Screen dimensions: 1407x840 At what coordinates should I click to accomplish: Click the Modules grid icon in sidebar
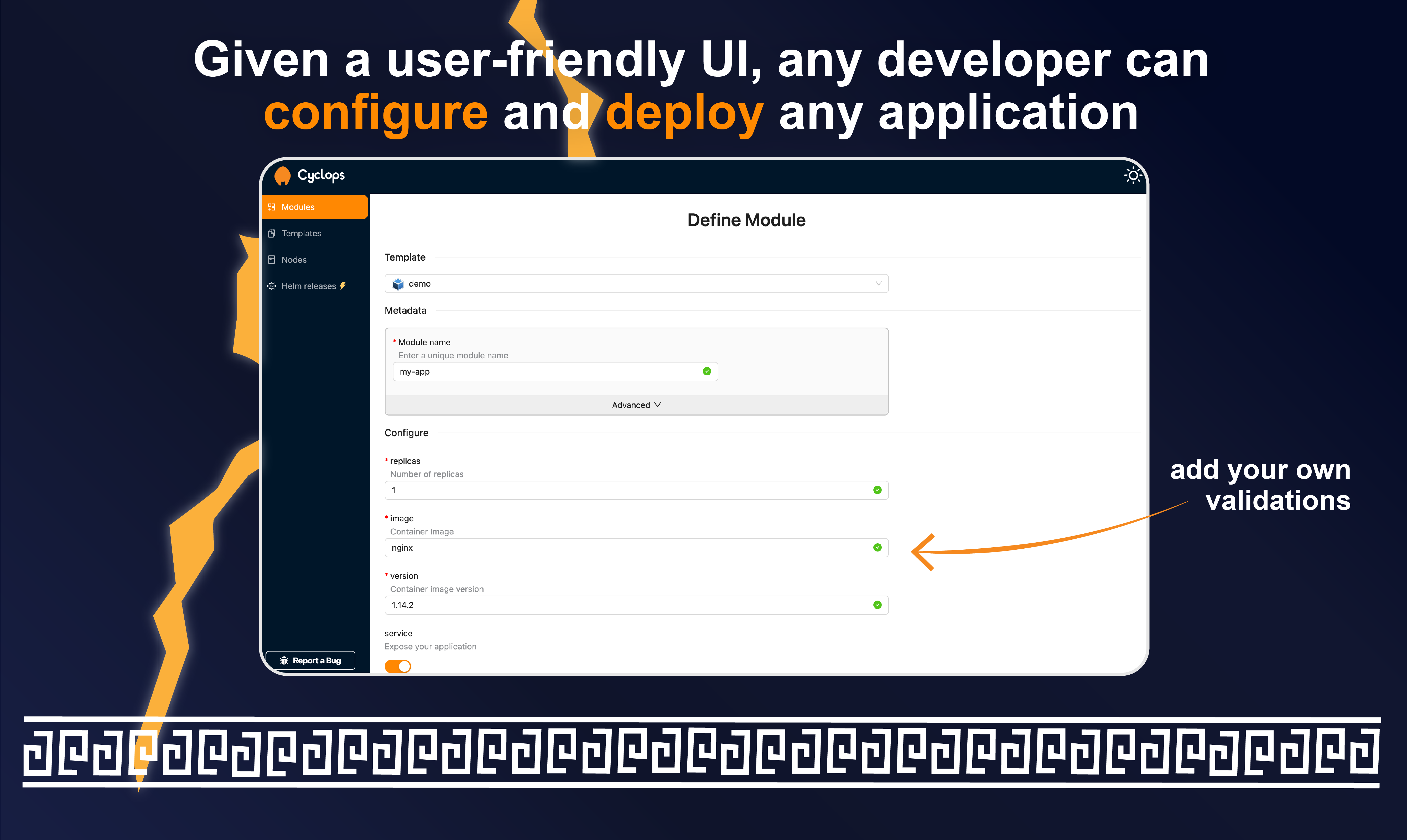[x=272, y=207]
